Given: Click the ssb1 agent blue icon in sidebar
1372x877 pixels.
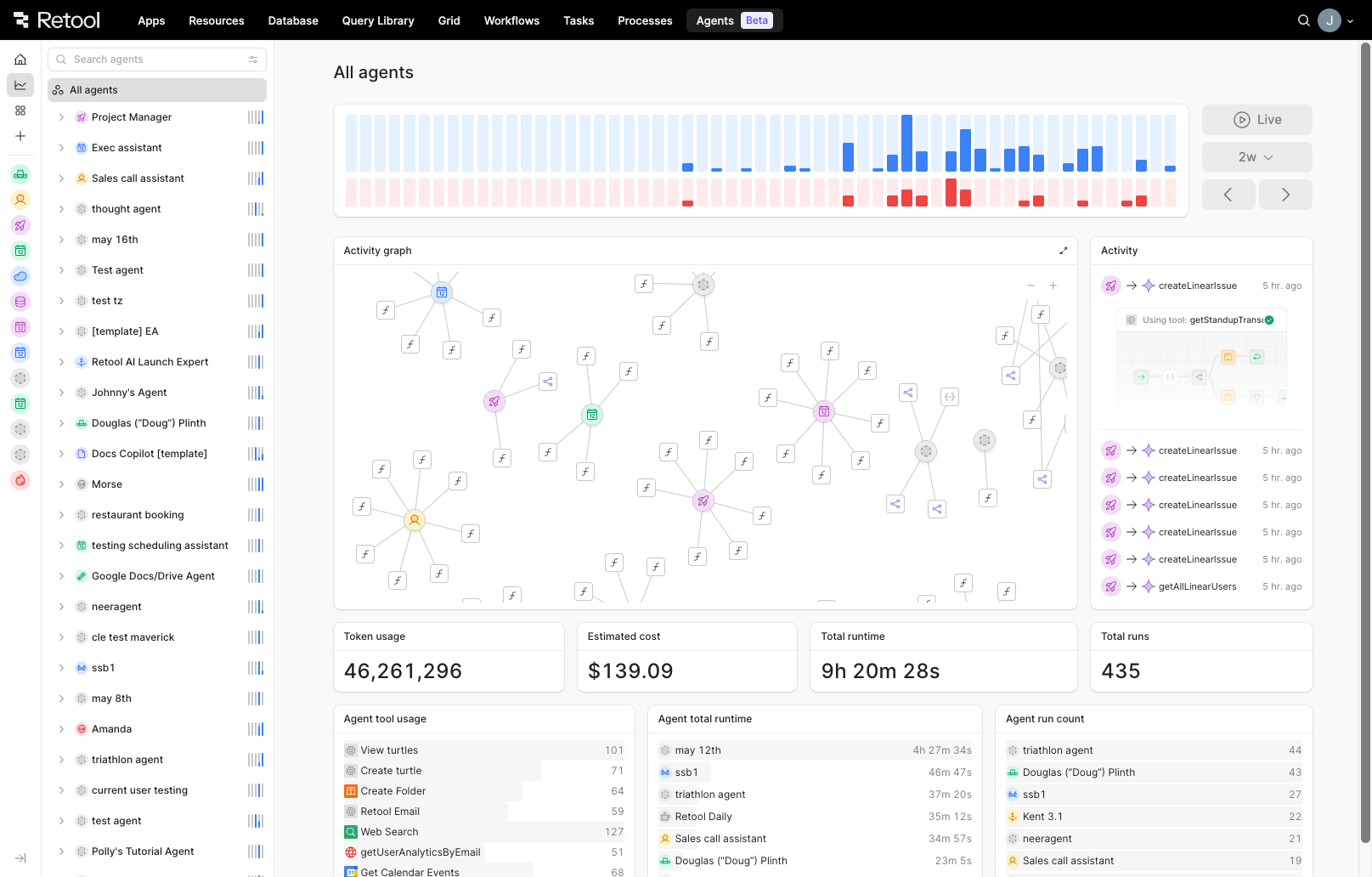Looking at the screenshot, I should pyautogui.click(x=82, y=668).
